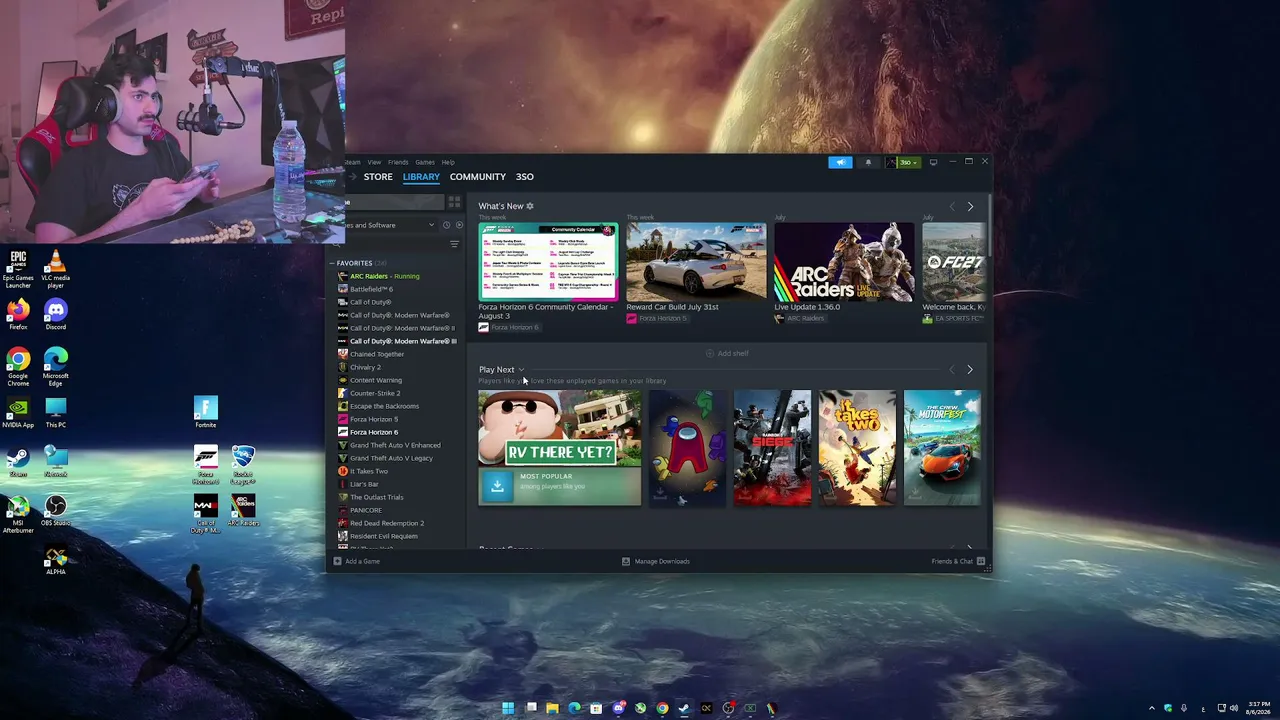
Task: Click the Windows Start button on taskbar
Action: coord(508,708)
